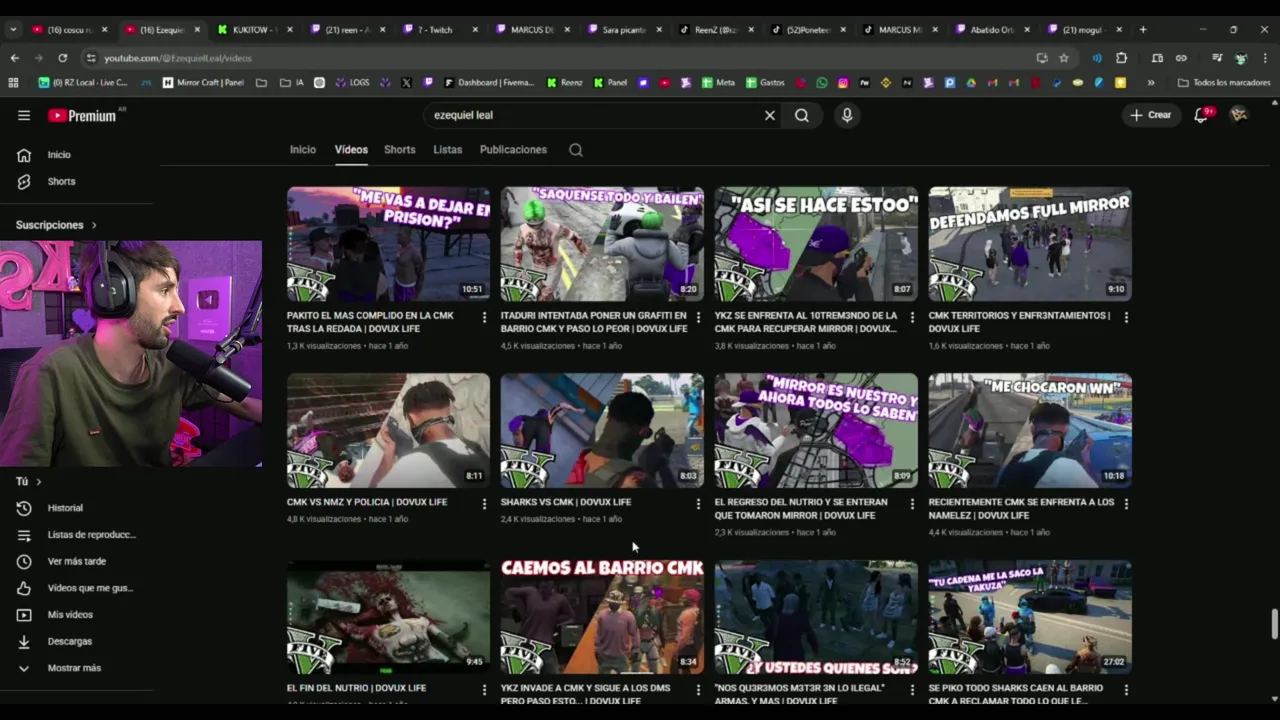Open TU CADENA ME LA SACO thumbnail
Viewport: 1280px width, 720px height.
point(1030,617)
